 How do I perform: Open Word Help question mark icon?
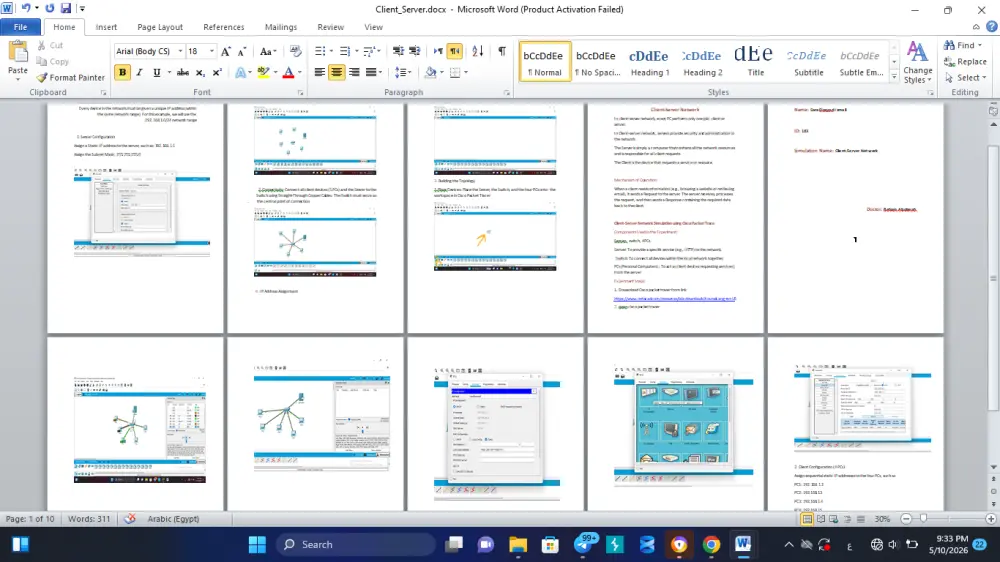pos(992,27)
